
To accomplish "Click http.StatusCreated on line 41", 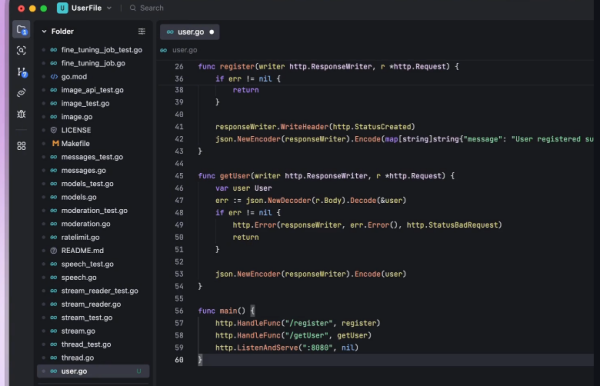I will click(x=372, y=127).
